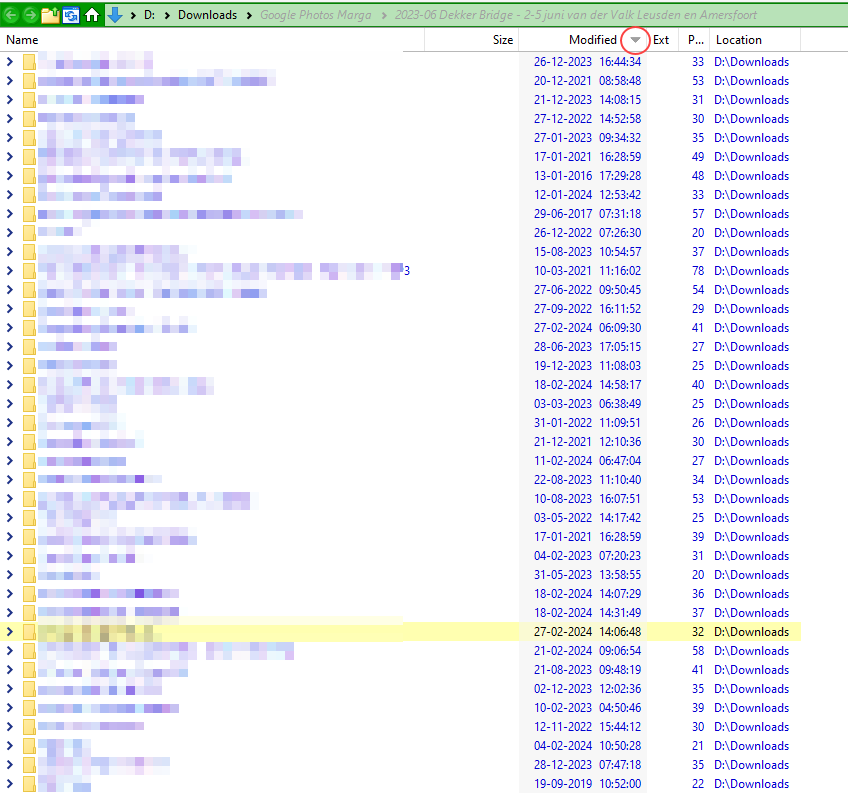Navigate to Downloads in the breadcrumb
The height and width of the screenshot is (793, 848).
[x=207, y=15]
